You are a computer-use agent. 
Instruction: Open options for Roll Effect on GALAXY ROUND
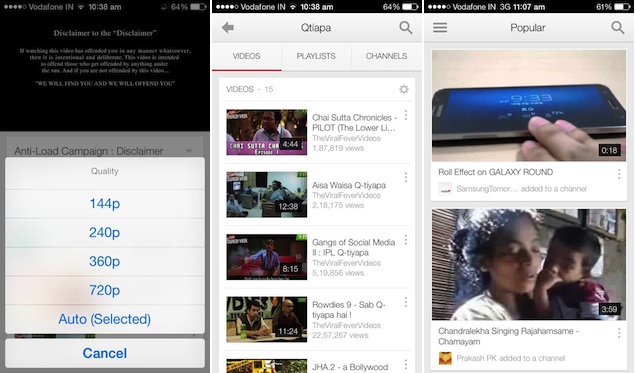(619, 174)
